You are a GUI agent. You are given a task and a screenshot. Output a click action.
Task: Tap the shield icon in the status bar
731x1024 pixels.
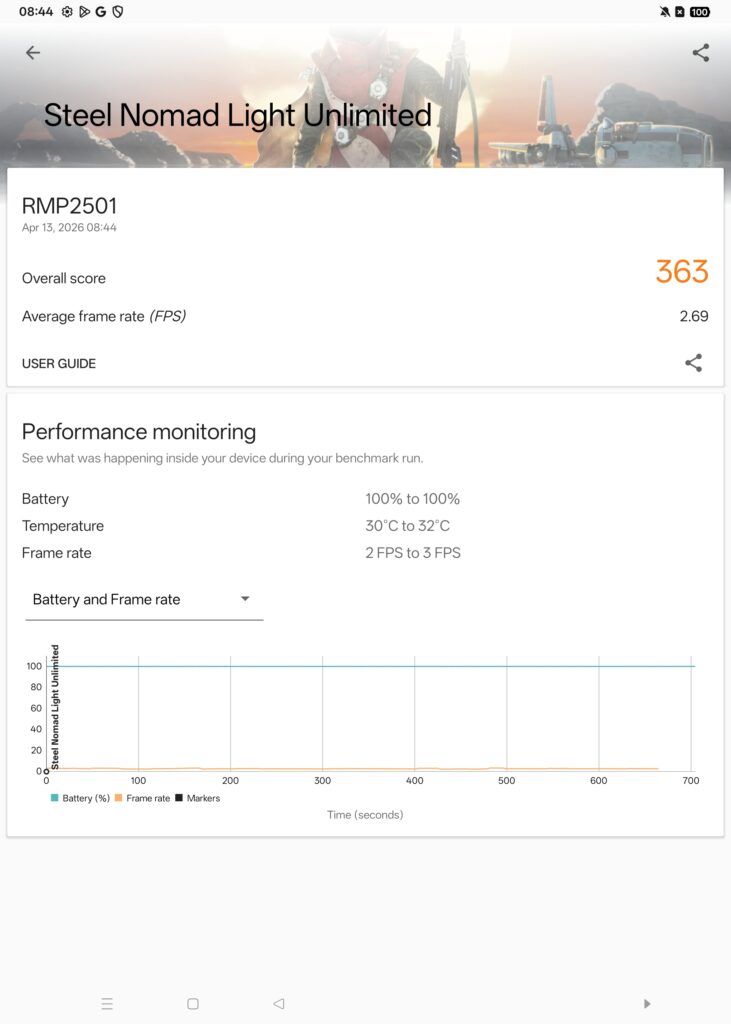117,12
